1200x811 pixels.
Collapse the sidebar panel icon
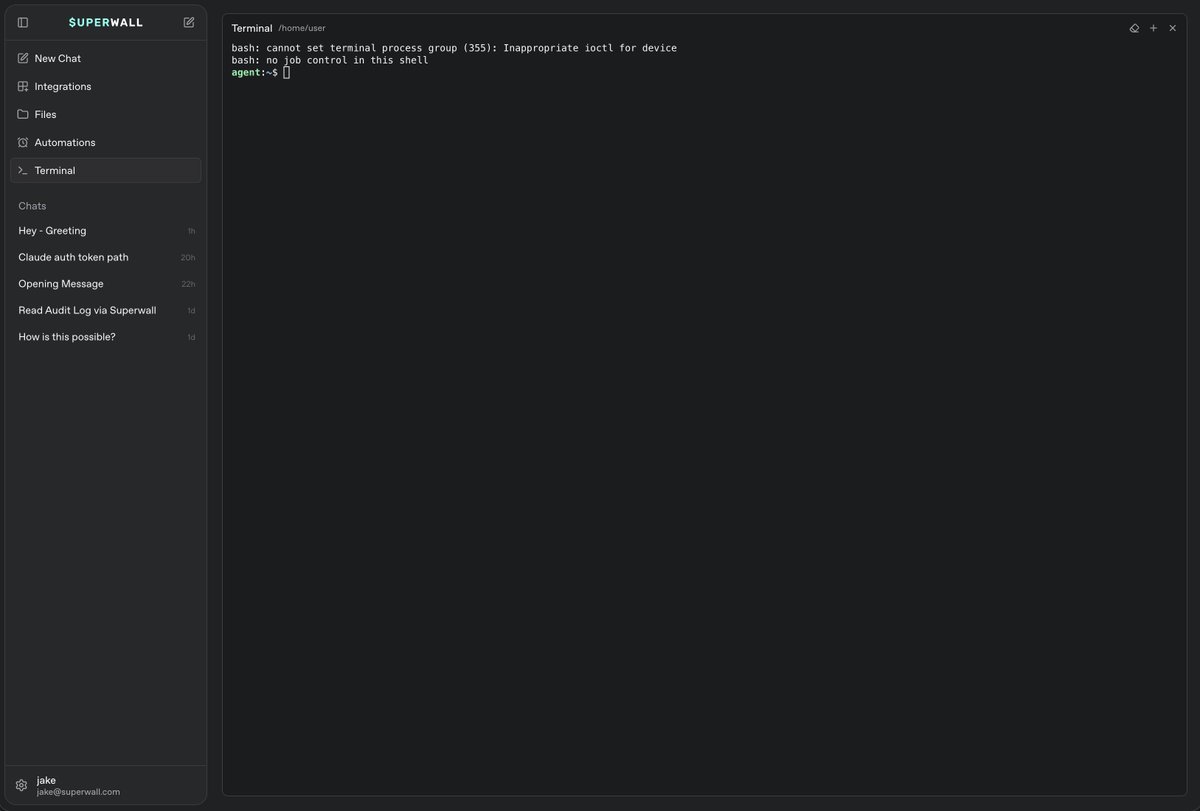[x=23, y=22]
